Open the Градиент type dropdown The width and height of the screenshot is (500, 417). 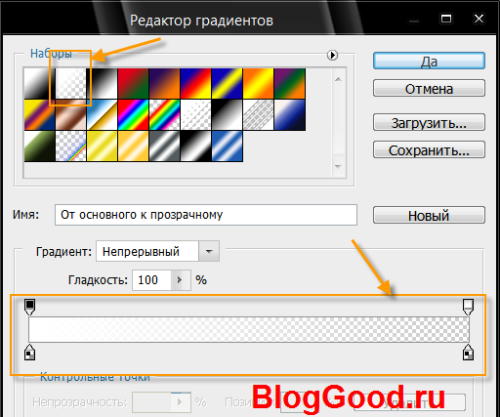(209, 251)
